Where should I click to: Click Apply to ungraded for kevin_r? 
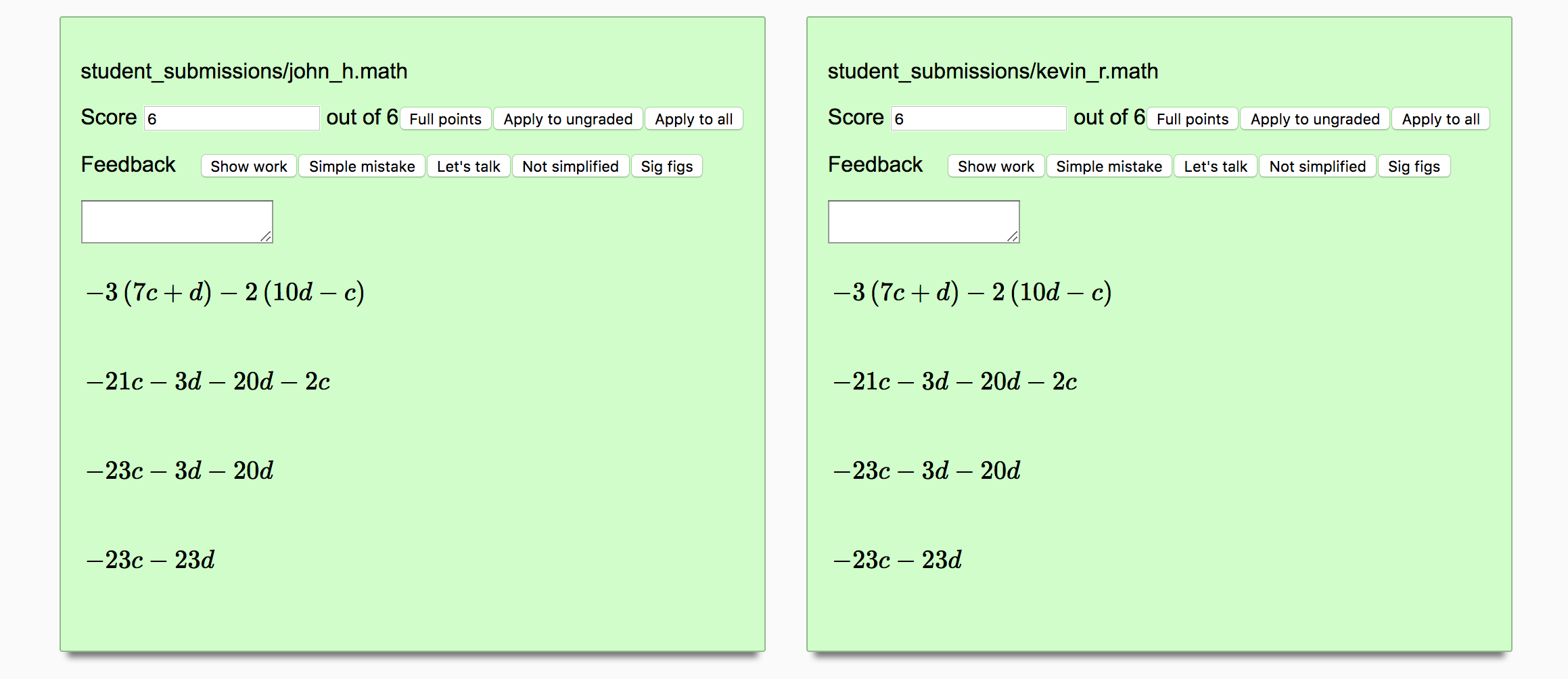(x=1314, y=119)
